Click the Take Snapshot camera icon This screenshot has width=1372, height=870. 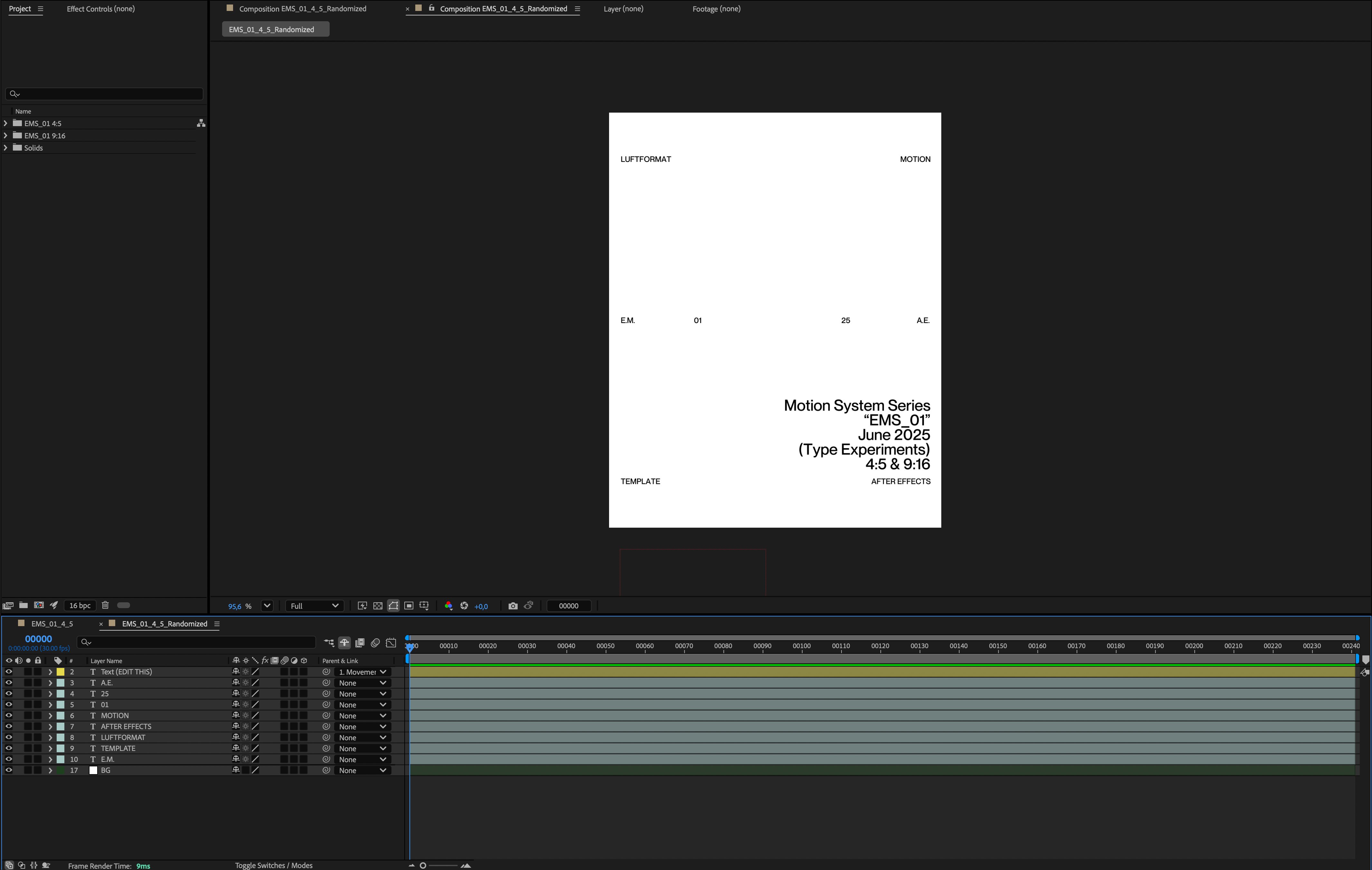point(513,606)
